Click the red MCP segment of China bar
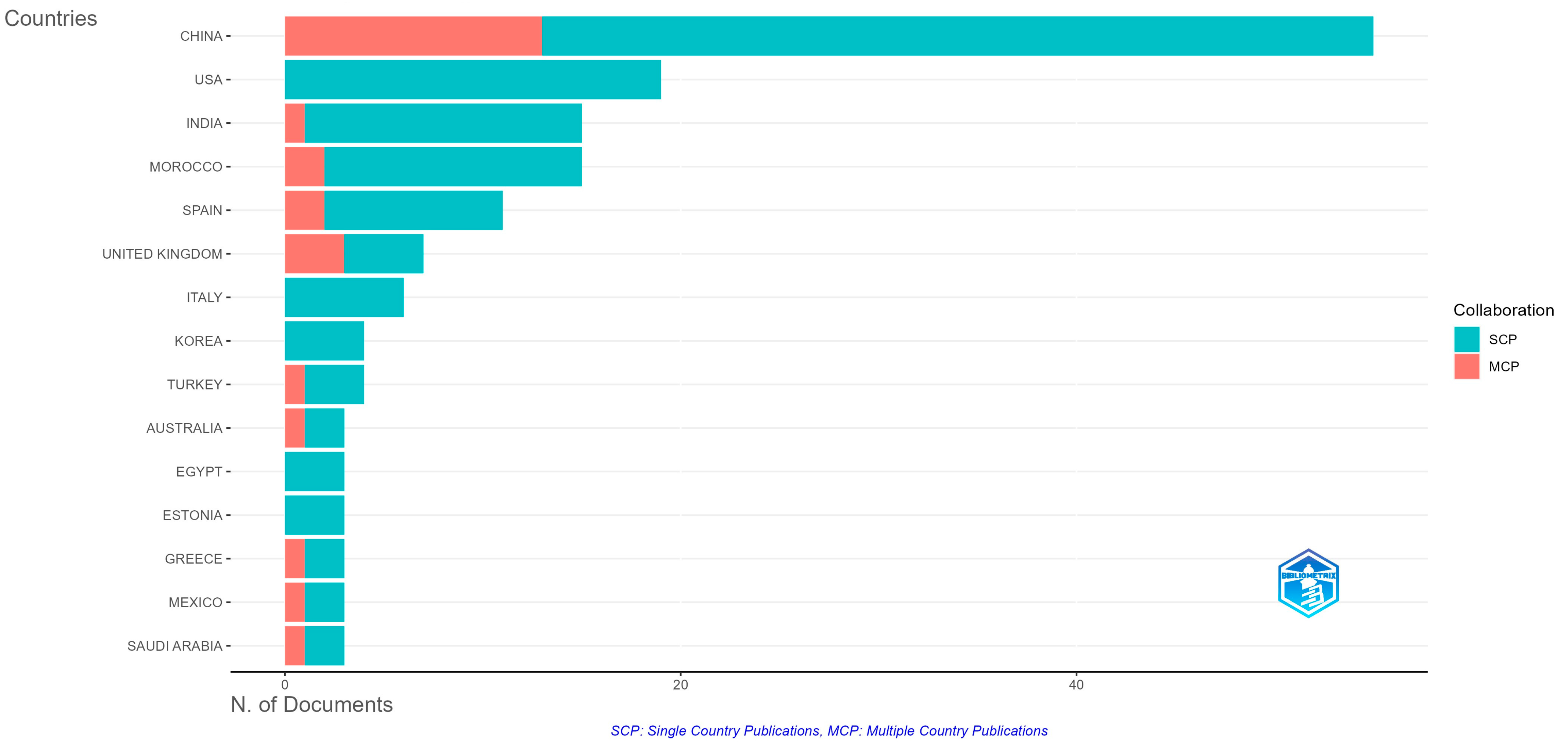Viewport: 1568px width, 745px height. (x=413, y=36)
